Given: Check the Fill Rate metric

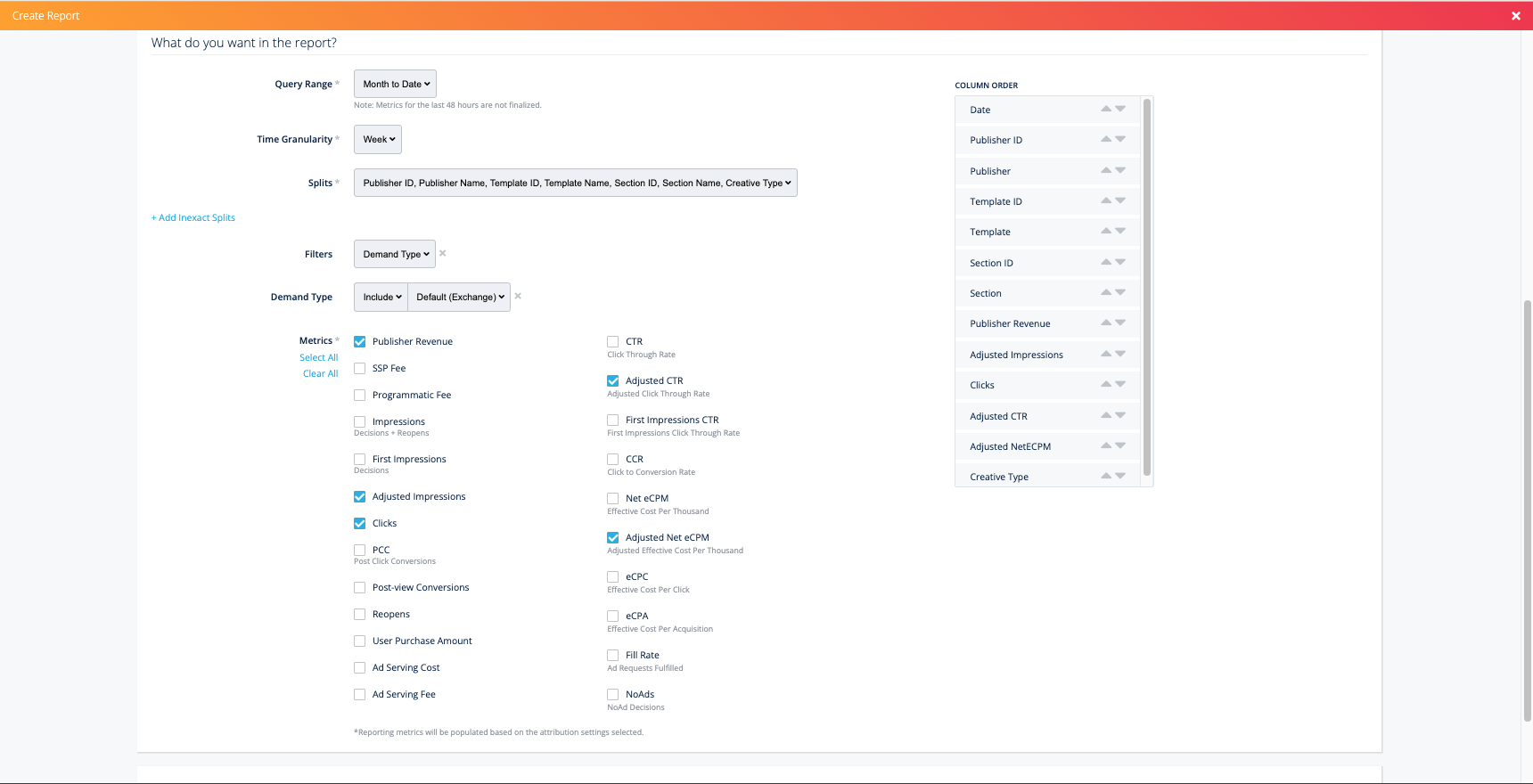Looking at the screenshot, I should 613,656.
